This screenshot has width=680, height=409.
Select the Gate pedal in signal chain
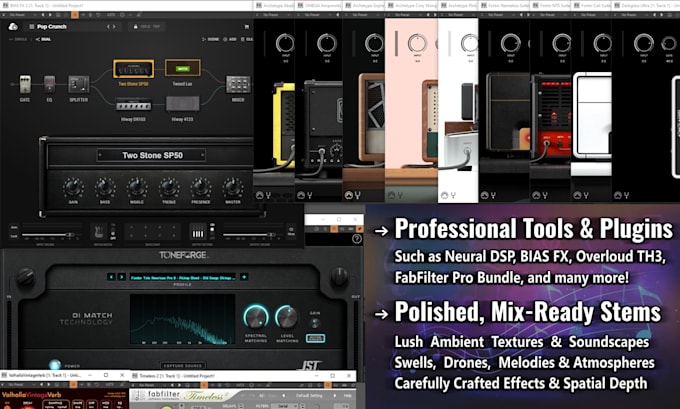[x=25, y=84]
